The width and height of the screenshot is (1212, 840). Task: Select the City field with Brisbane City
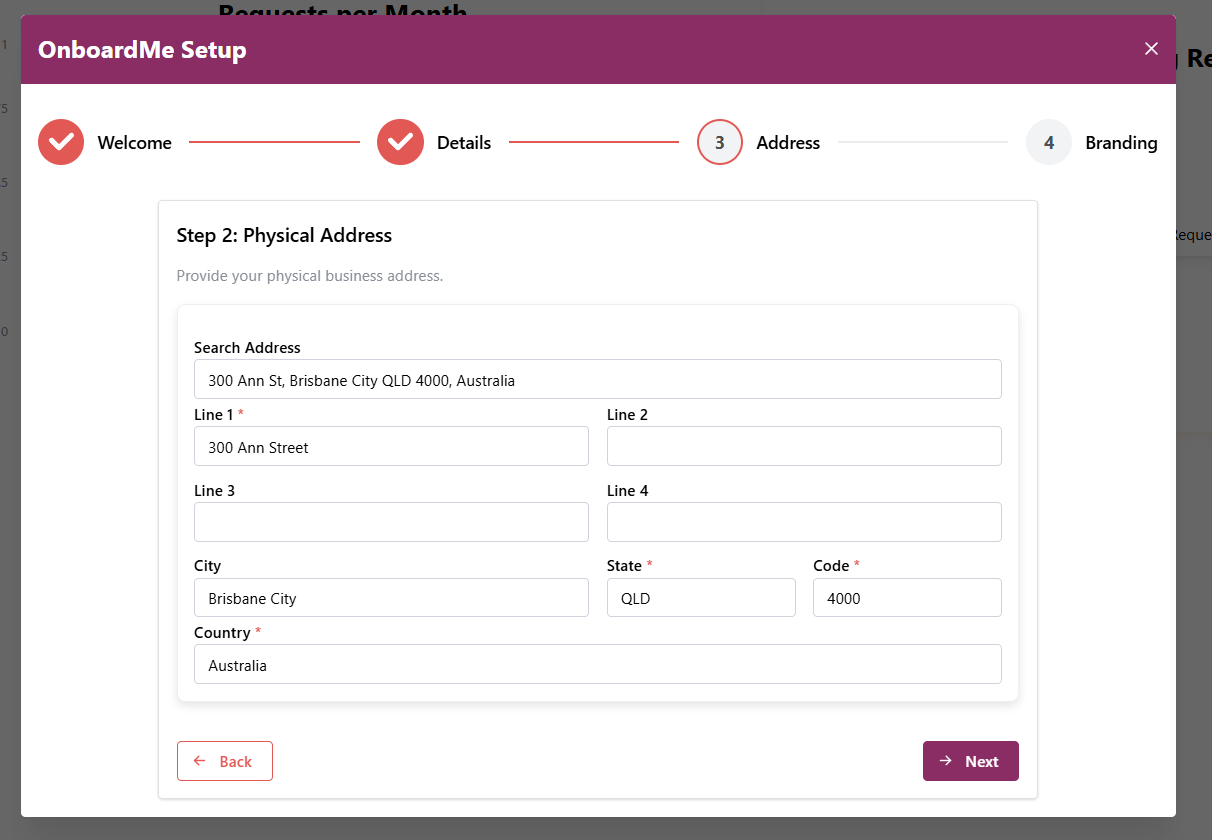tap(391, 598)
